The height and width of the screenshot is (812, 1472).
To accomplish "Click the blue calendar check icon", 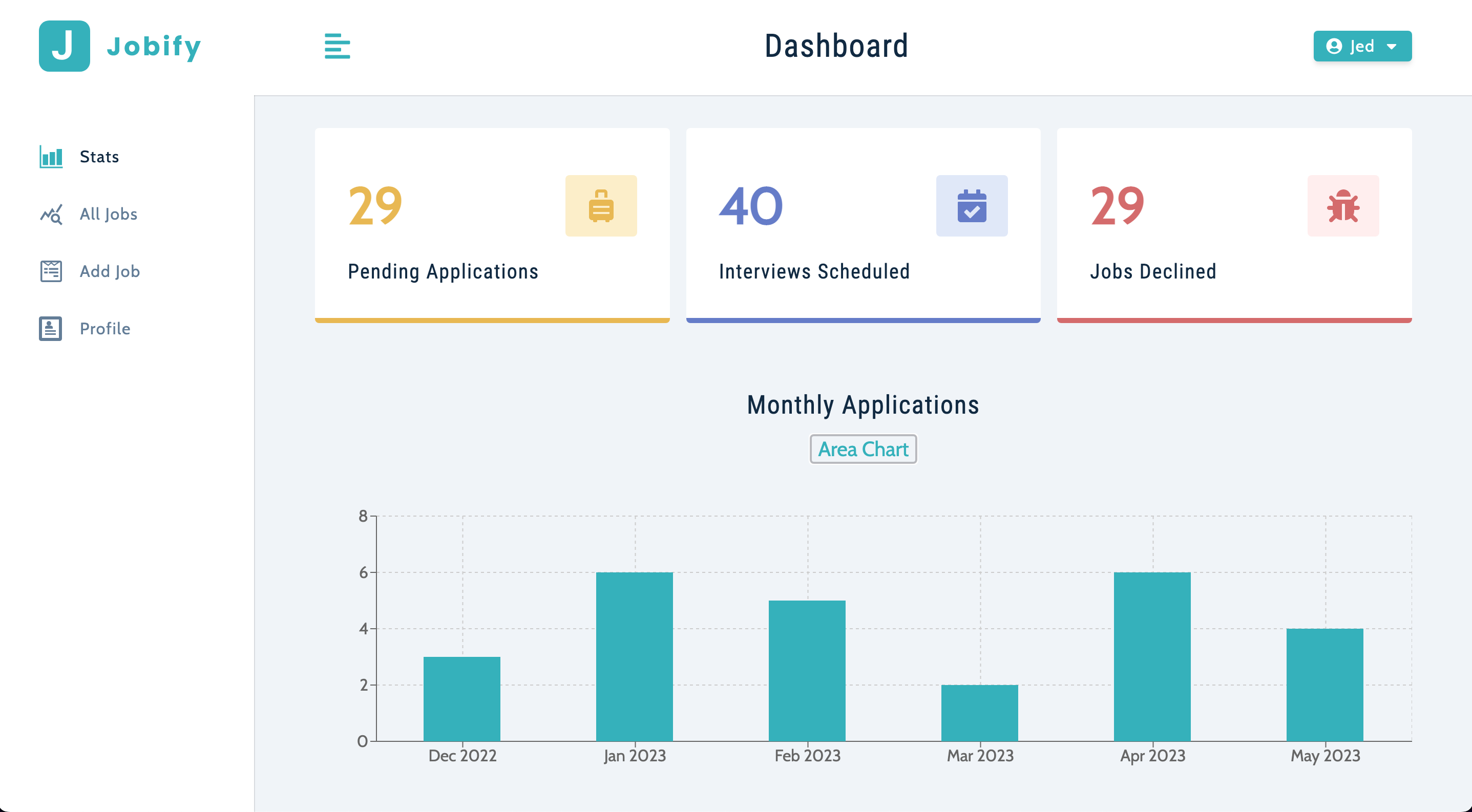I will pyautogui.click(x=972, y=206).
